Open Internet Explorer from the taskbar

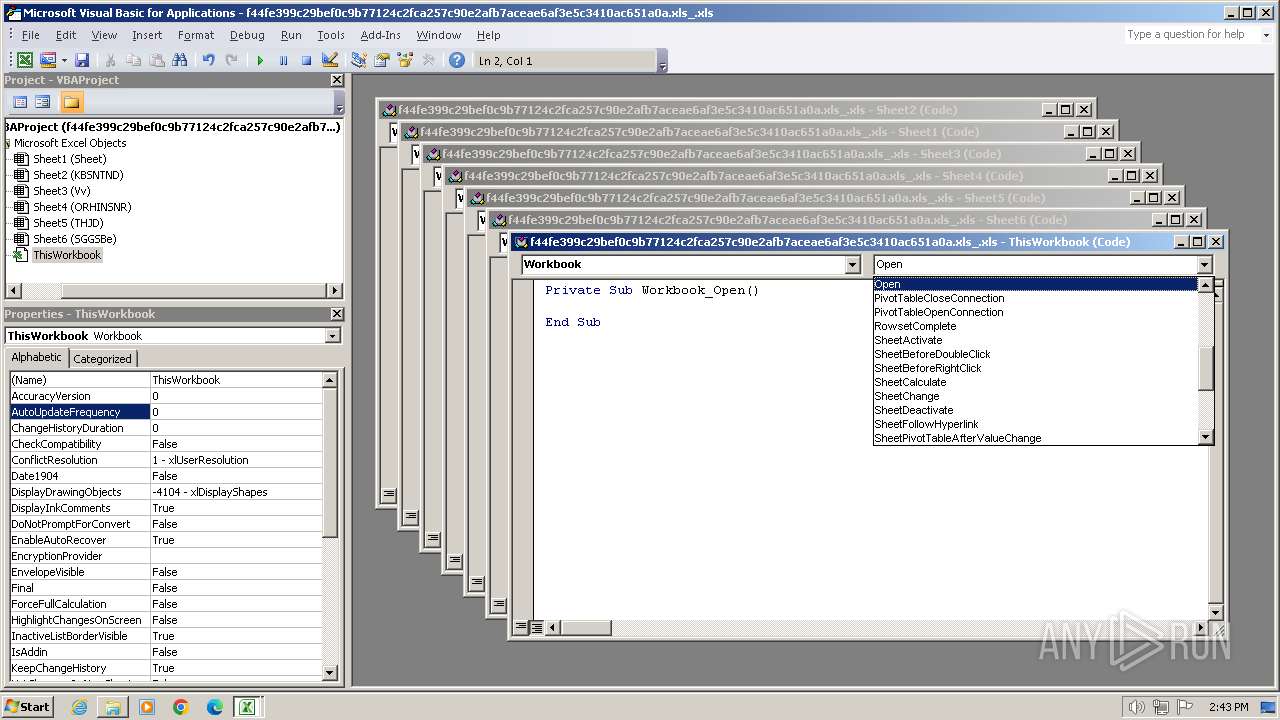point(79,707)
